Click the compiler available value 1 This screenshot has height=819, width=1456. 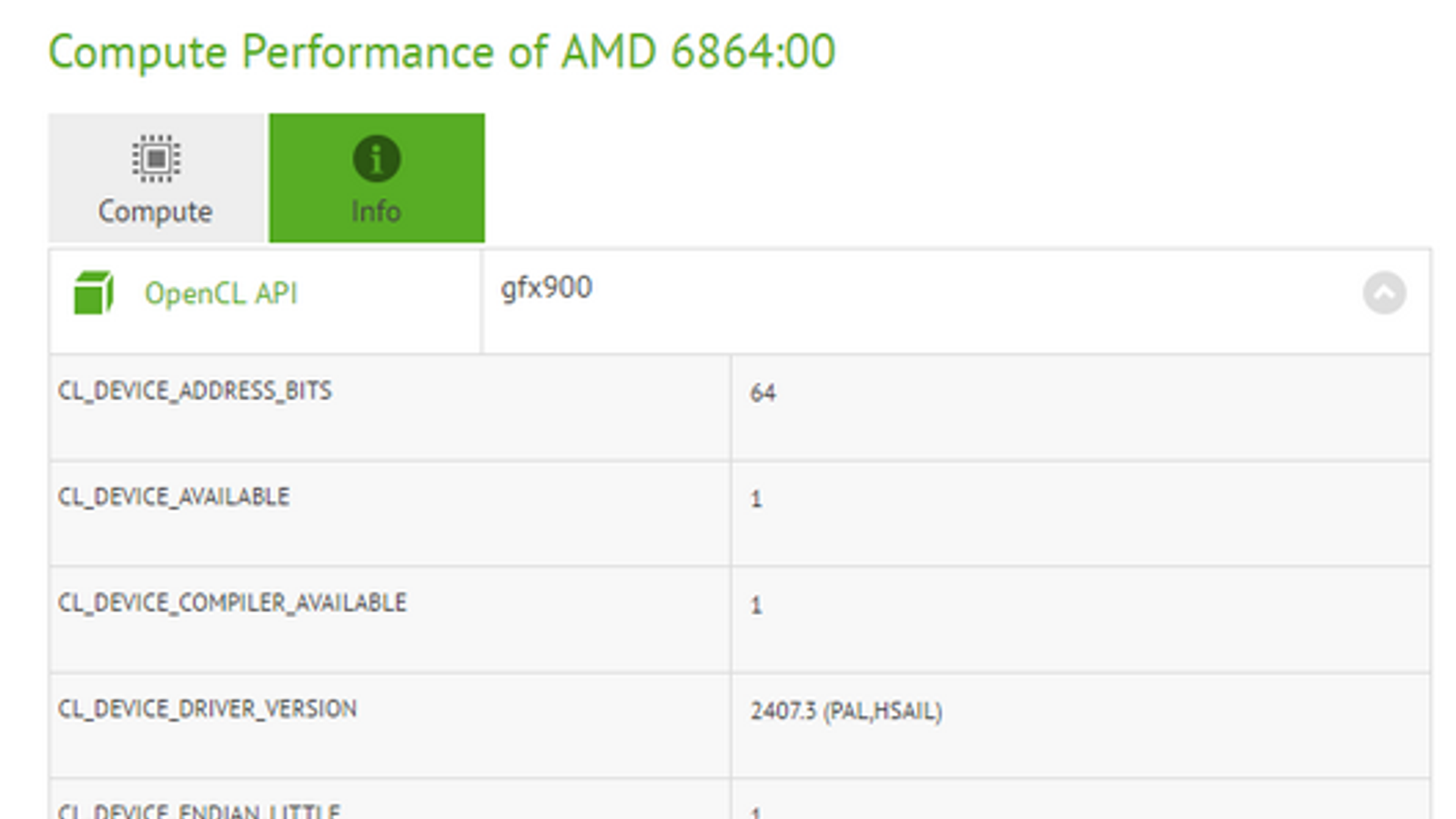click(756, 606)
